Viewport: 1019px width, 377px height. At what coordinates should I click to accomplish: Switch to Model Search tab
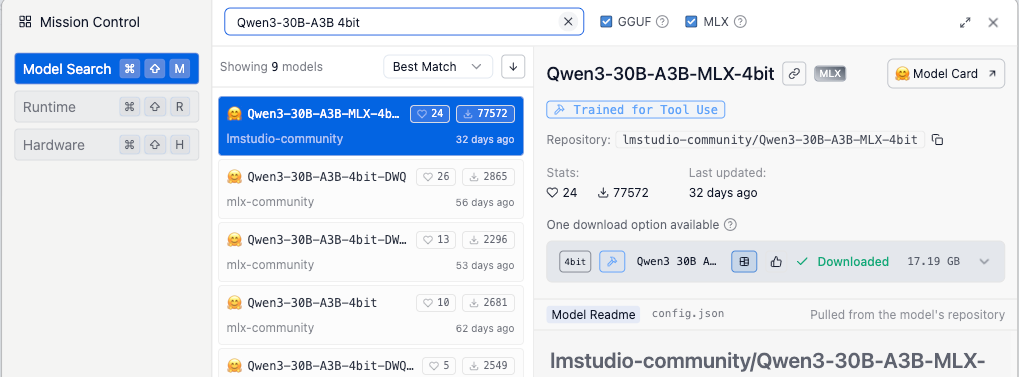(x=107, y=69)
